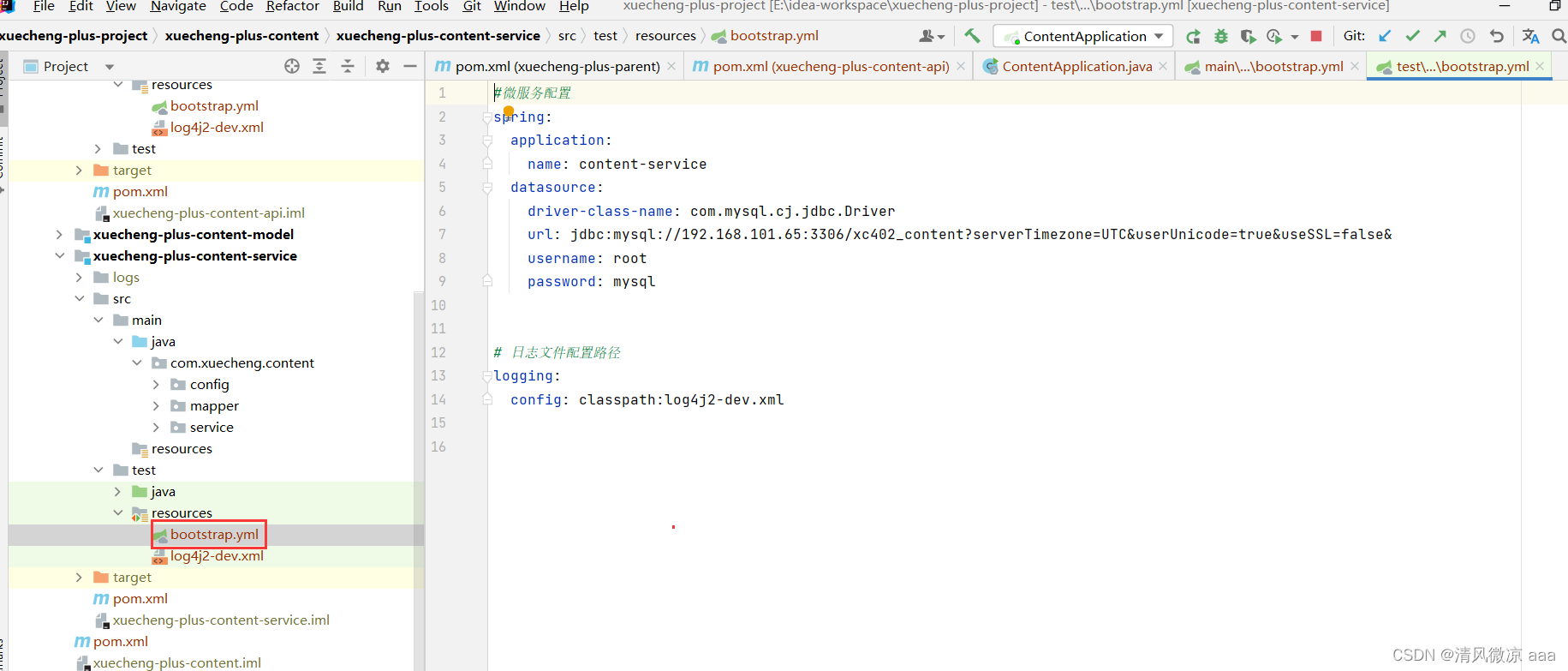Open the Git menu
This screenshot has width=1568, height=671.
click(x=472, y=6)
